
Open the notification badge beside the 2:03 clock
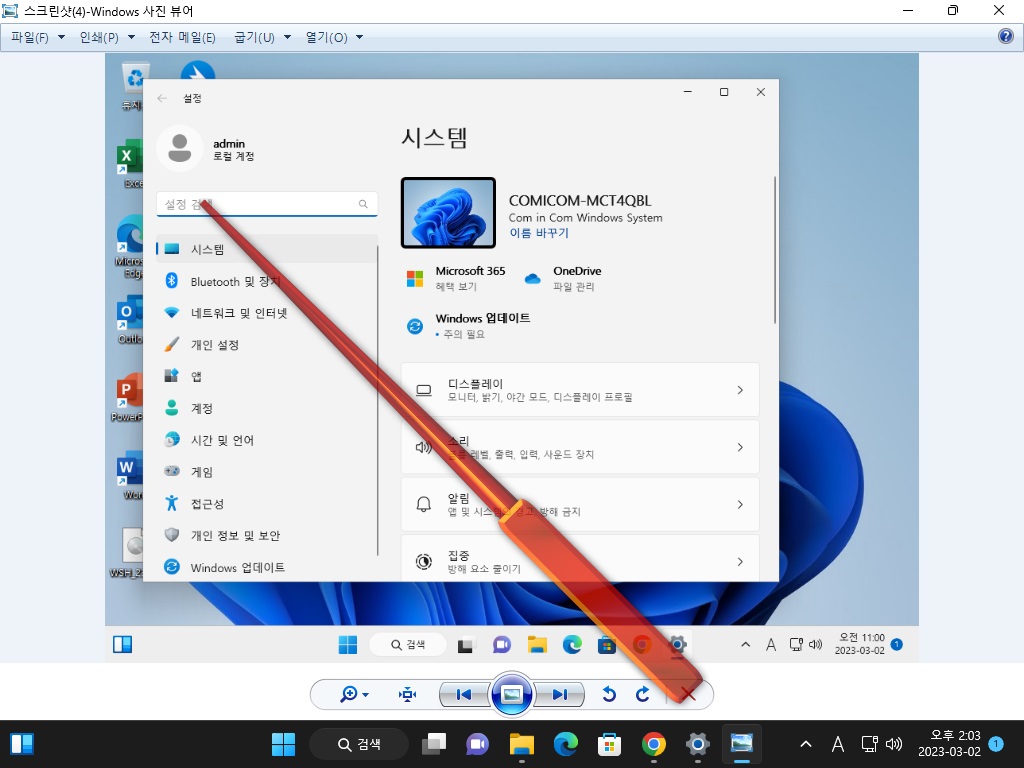[996, 743]
